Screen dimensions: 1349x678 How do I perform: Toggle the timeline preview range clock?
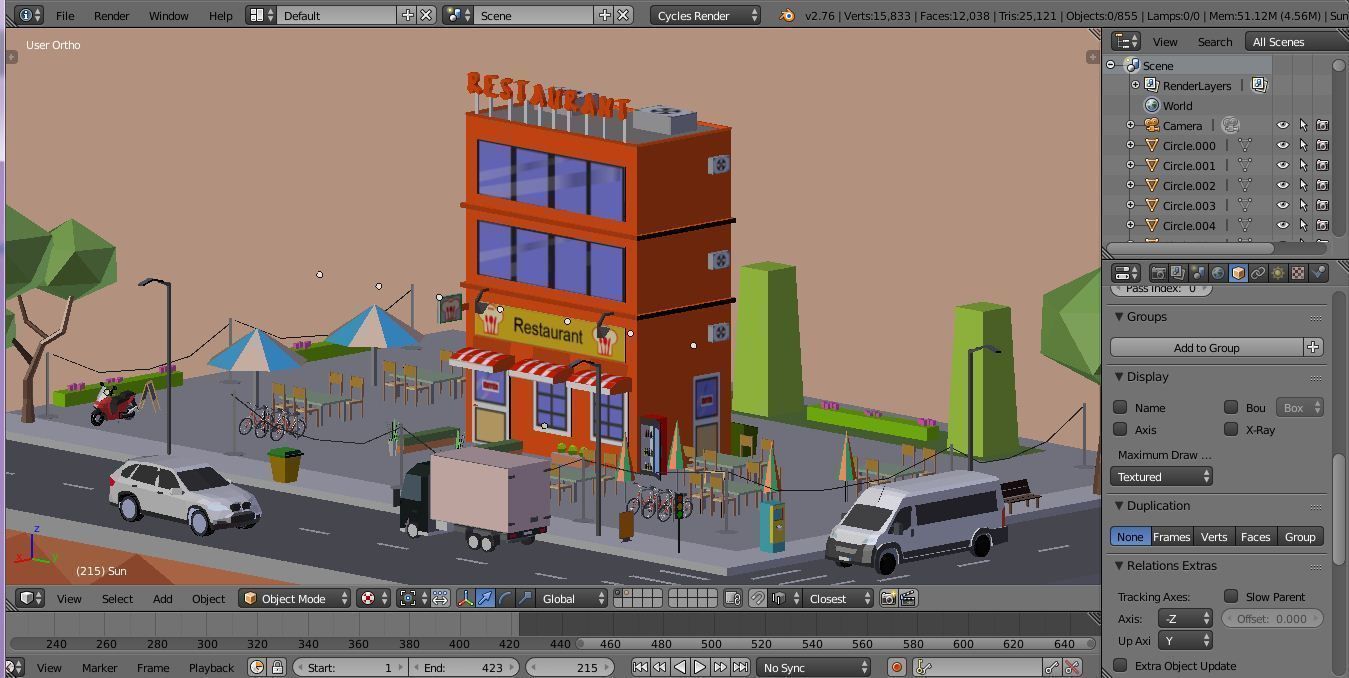pyautogui.click(x=257, y=667)
